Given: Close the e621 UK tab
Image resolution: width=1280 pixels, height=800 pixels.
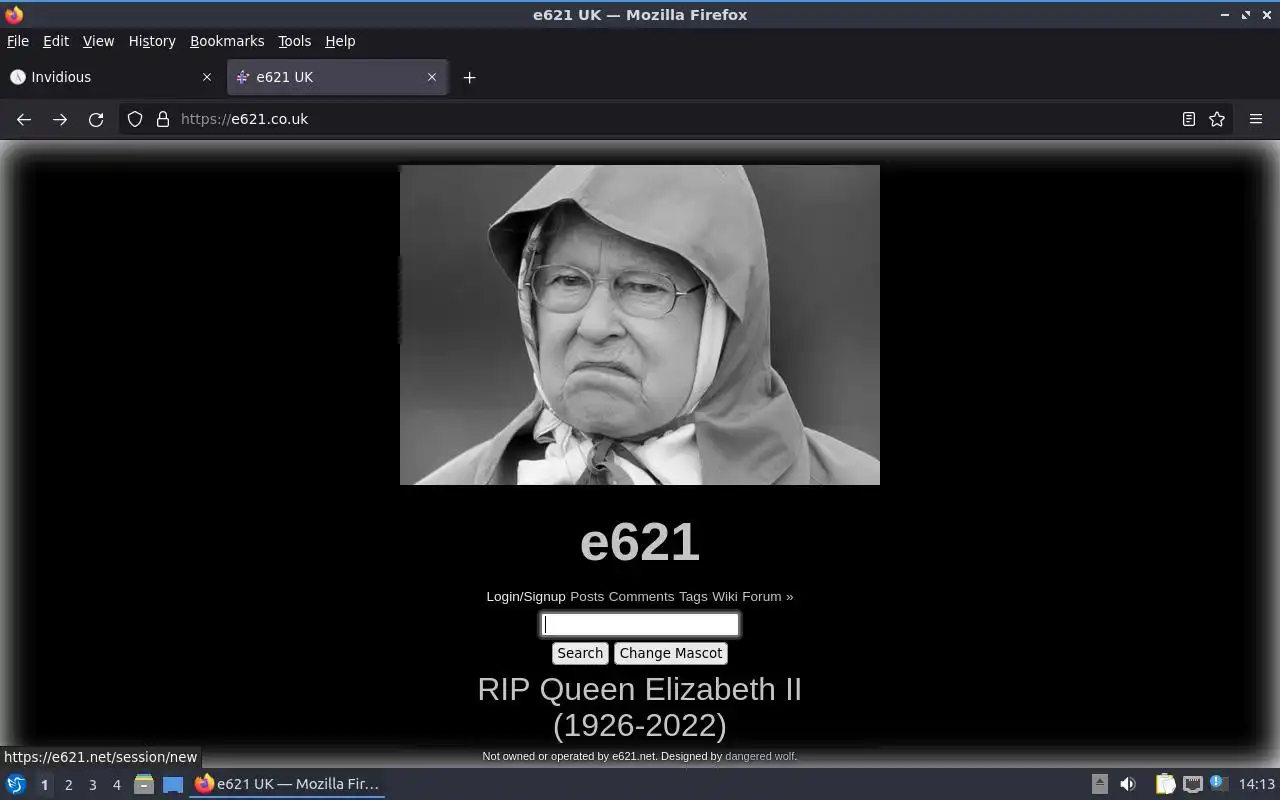Looking at the screenshot, I should (432, 77).
